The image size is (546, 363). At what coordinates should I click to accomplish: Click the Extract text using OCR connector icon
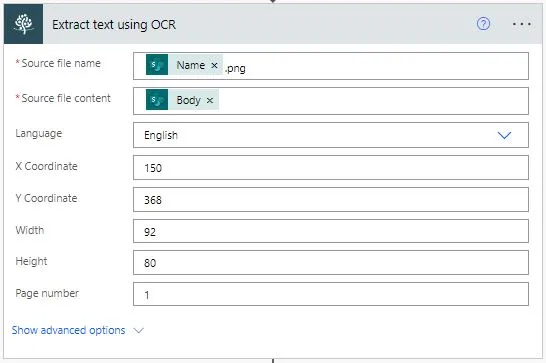coord(24,24)
